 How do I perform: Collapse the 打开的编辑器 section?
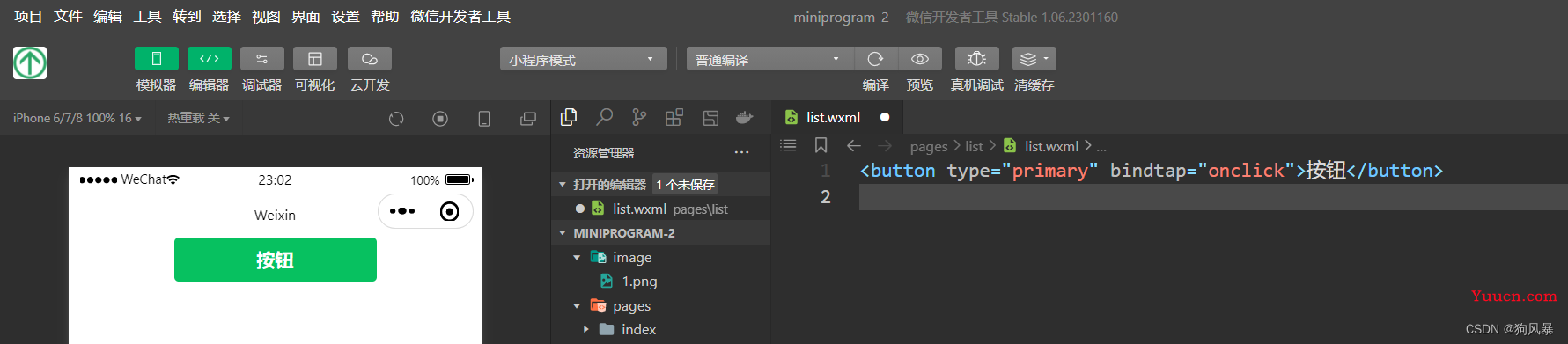point(563,185)
